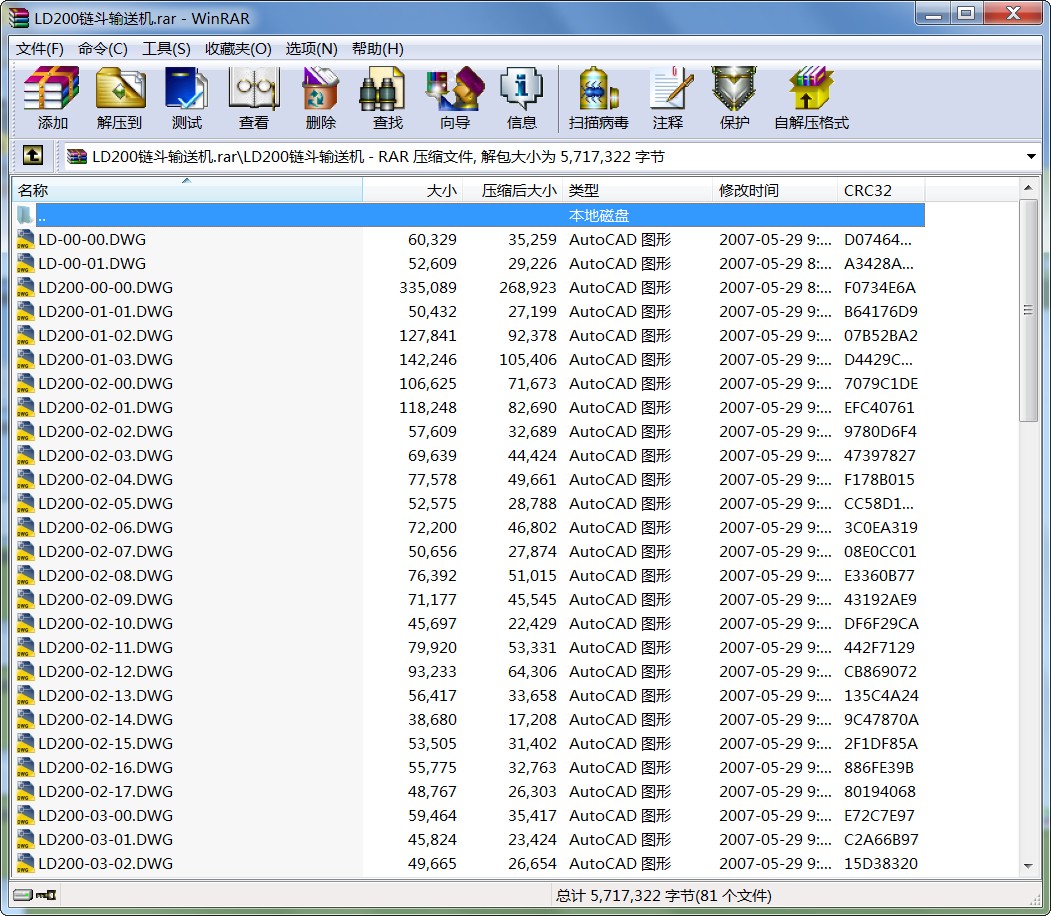Go up one folder level button

pyautogui.click(x=33, y=156)
